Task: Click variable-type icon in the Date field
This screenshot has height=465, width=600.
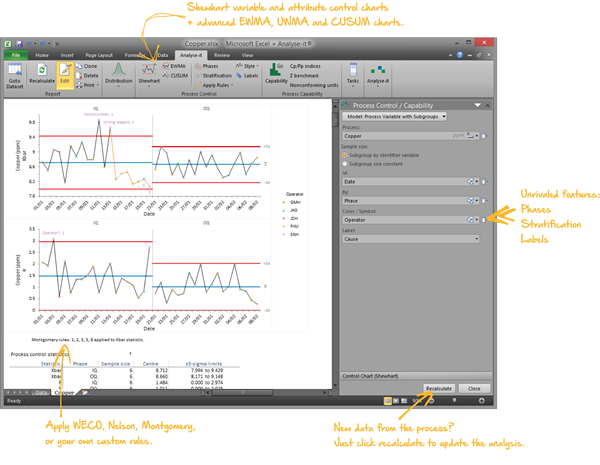Action: click(x=470, y=181)
